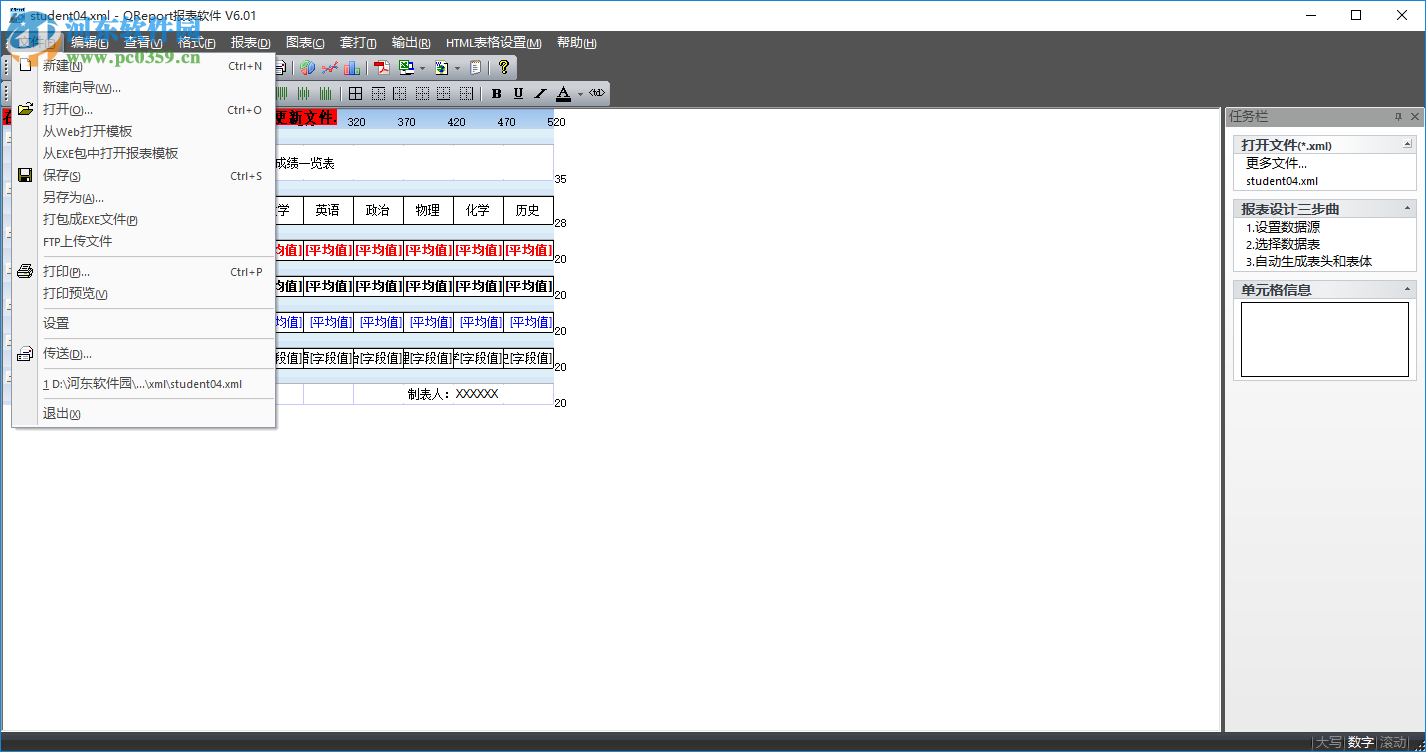Open help via the yellow question mark

[503, 67]
